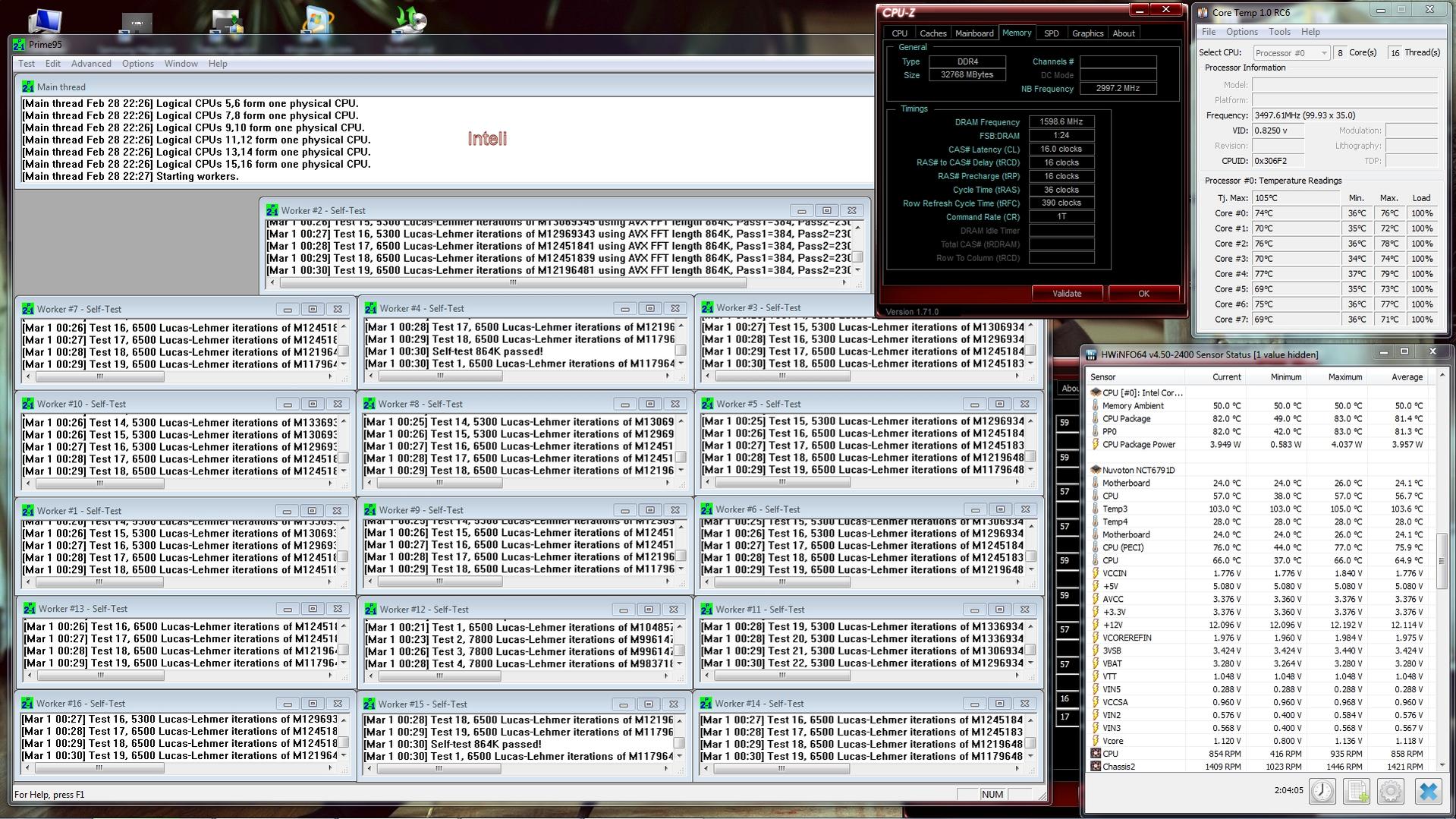Switch to the CPU tab in CPU-Z

[x=899, y=33]
